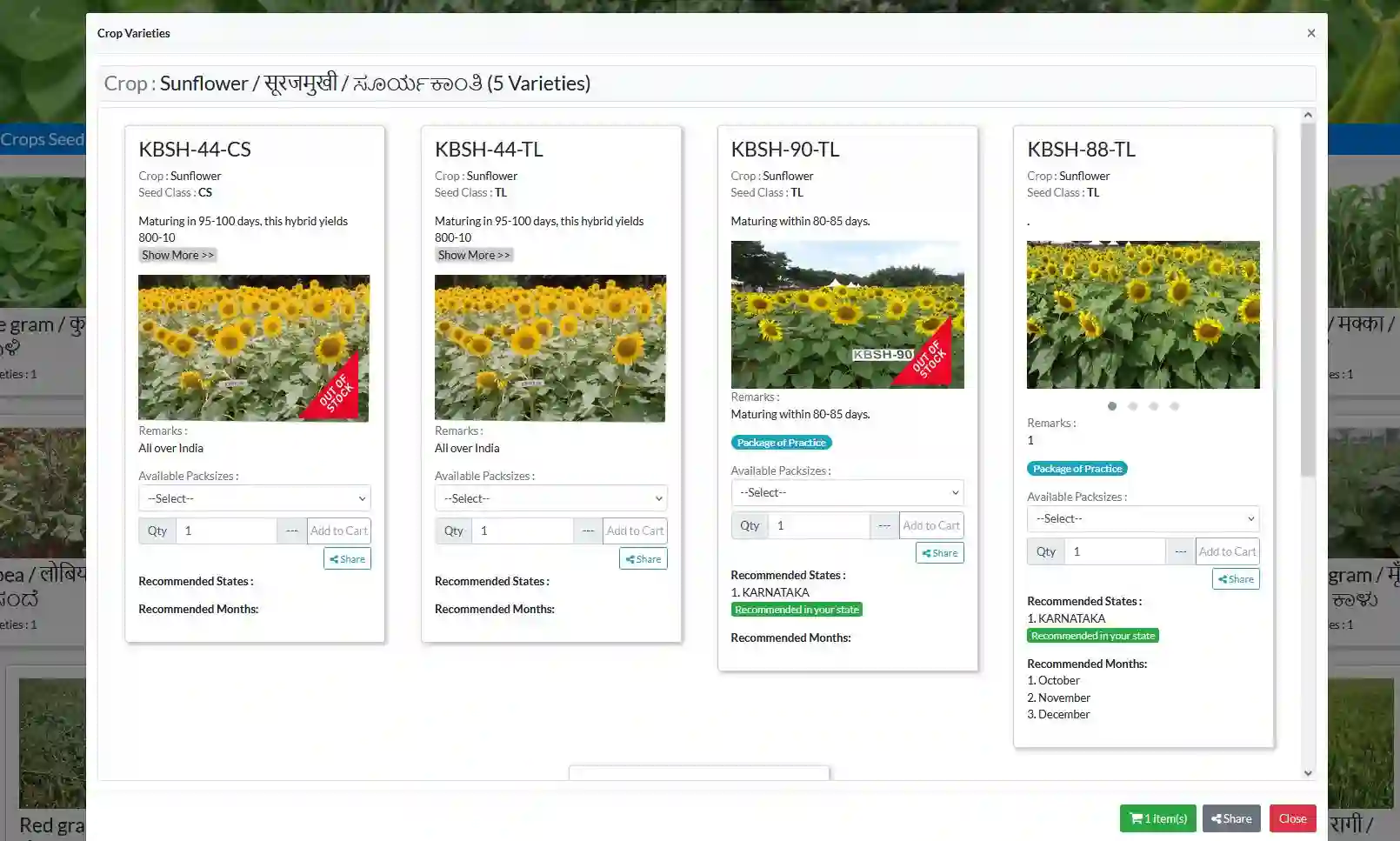Click the varieties list scrollbar thumb
Viewport: 1400px width, 841px height.
tap(1308, 299)
